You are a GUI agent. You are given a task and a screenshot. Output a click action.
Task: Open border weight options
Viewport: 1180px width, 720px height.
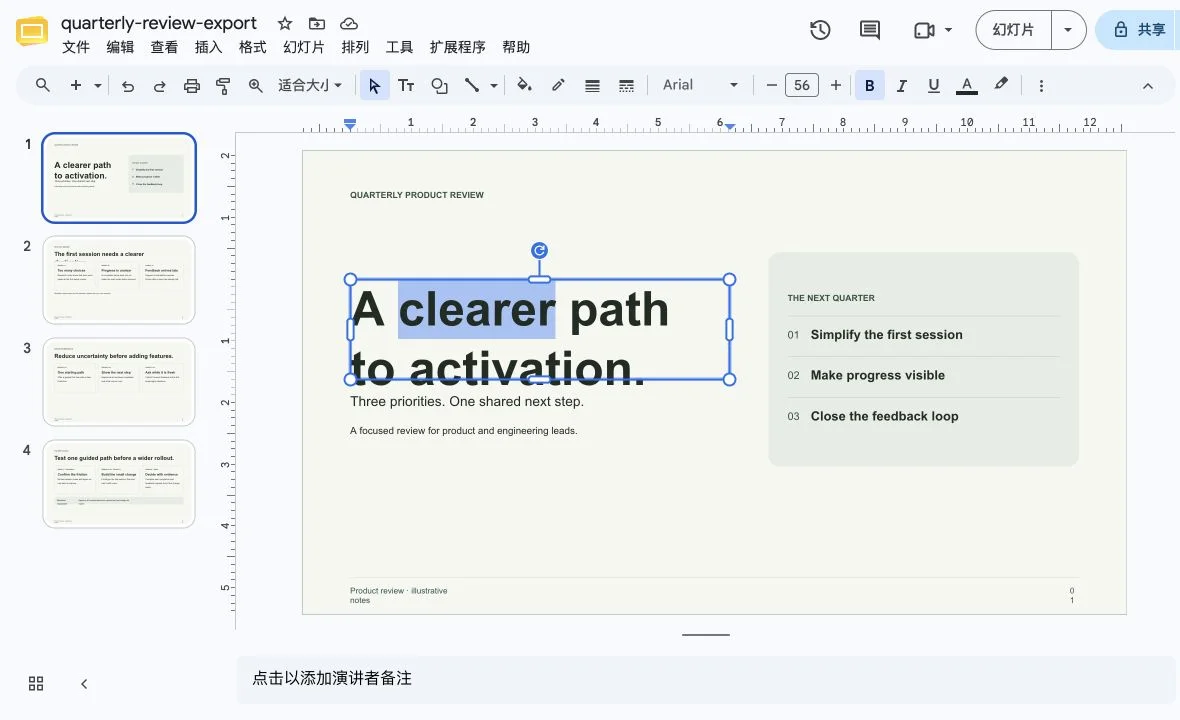(592, 86)
